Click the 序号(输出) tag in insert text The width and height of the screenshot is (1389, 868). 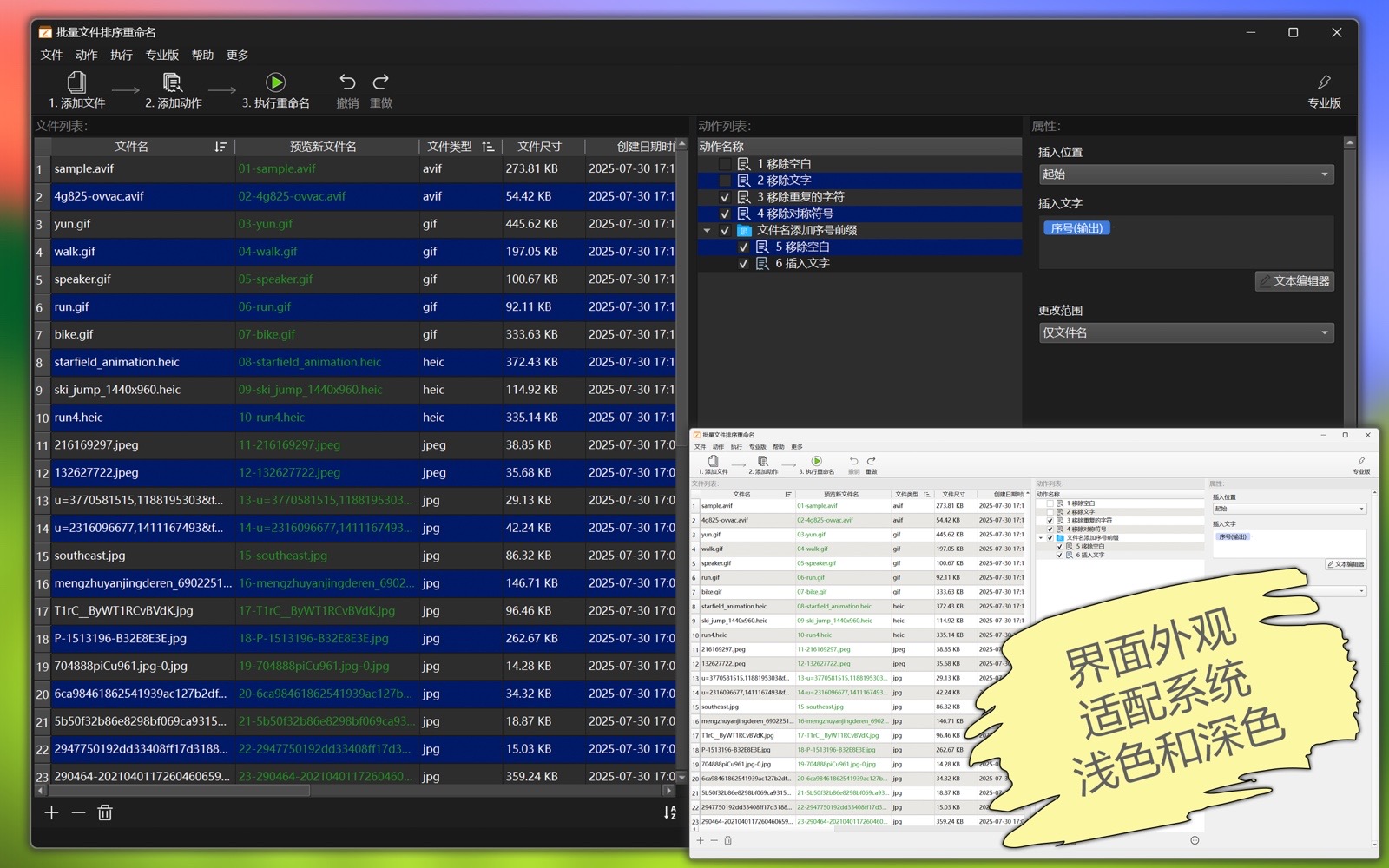pos(1076,228)
